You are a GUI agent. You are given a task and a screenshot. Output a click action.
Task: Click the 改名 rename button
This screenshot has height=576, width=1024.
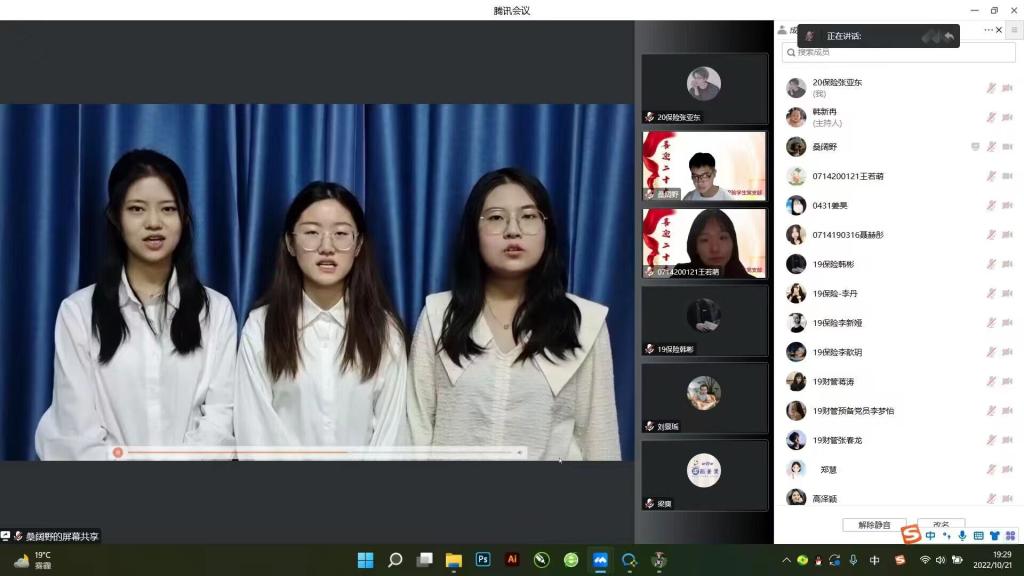(940, 524)
